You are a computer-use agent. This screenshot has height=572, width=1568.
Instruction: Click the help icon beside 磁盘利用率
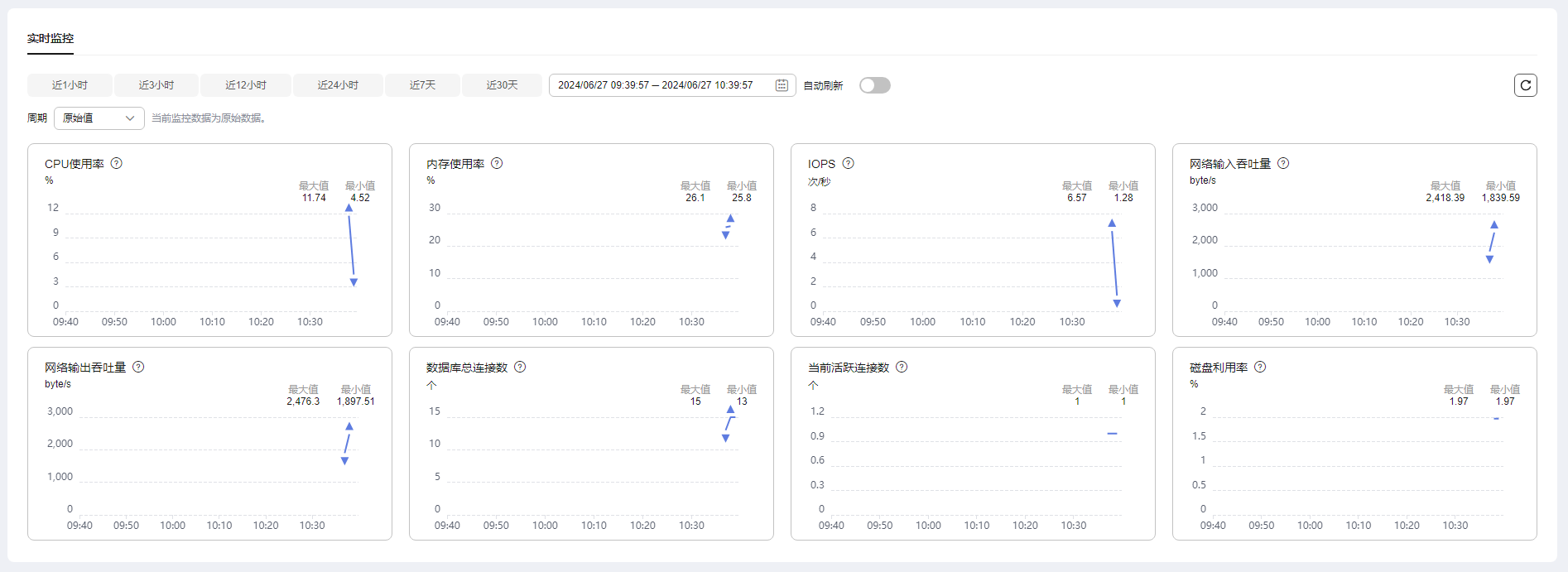click(x=1260, y=367)
